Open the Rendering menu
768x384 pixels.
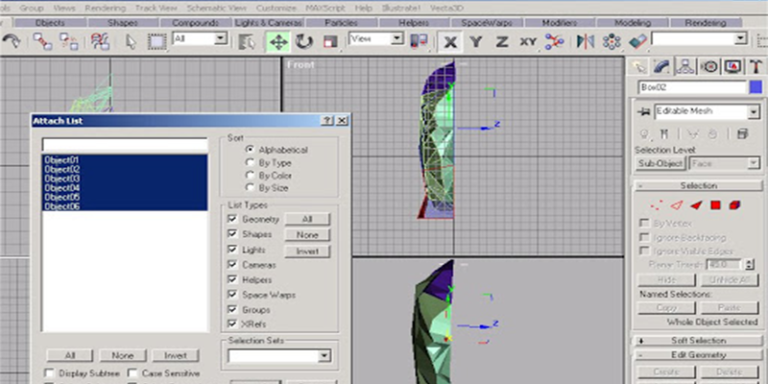pyautogui.click(x=106, y=8)
